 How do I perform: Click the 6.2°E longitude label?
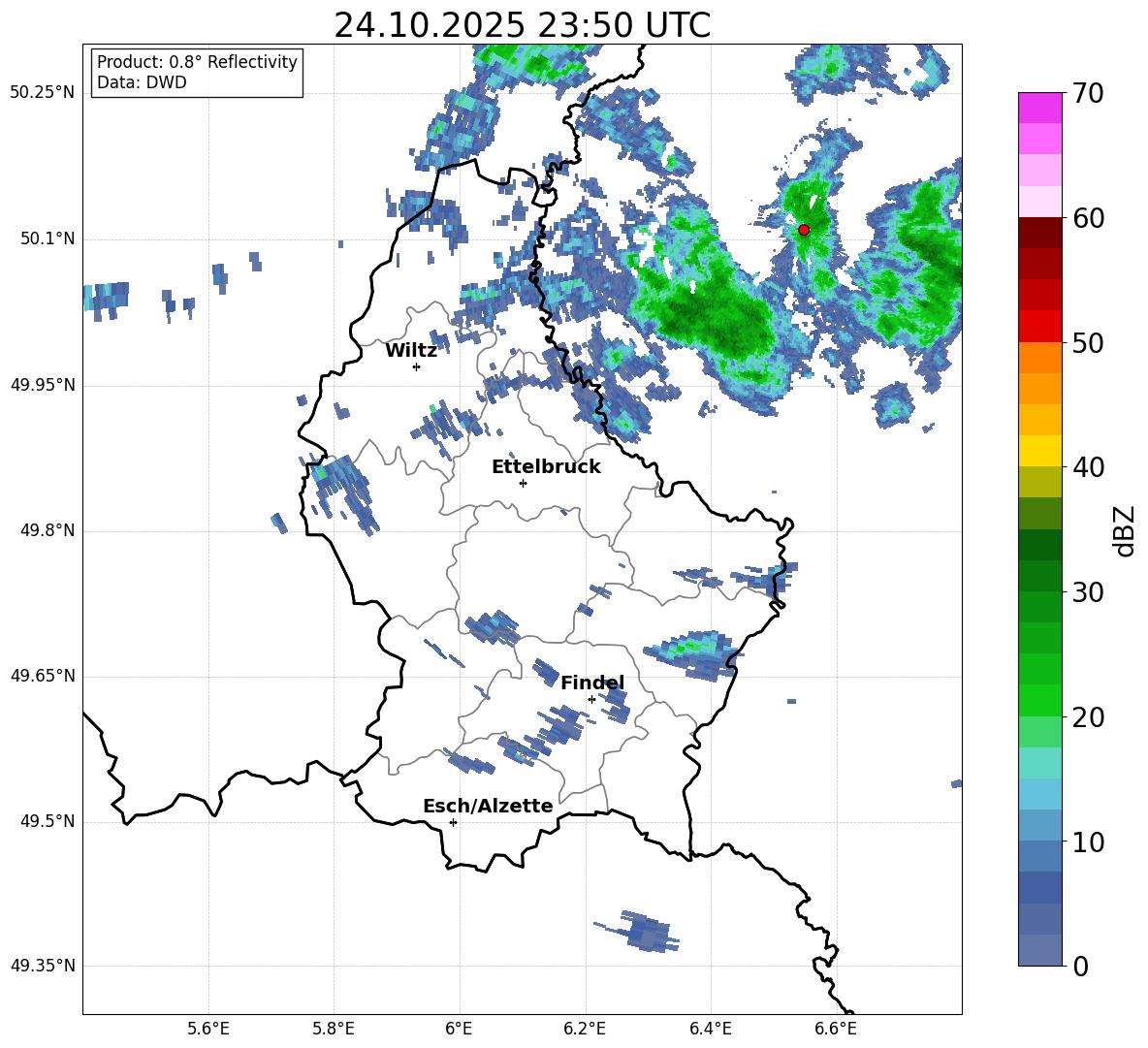coord(585,1029)
